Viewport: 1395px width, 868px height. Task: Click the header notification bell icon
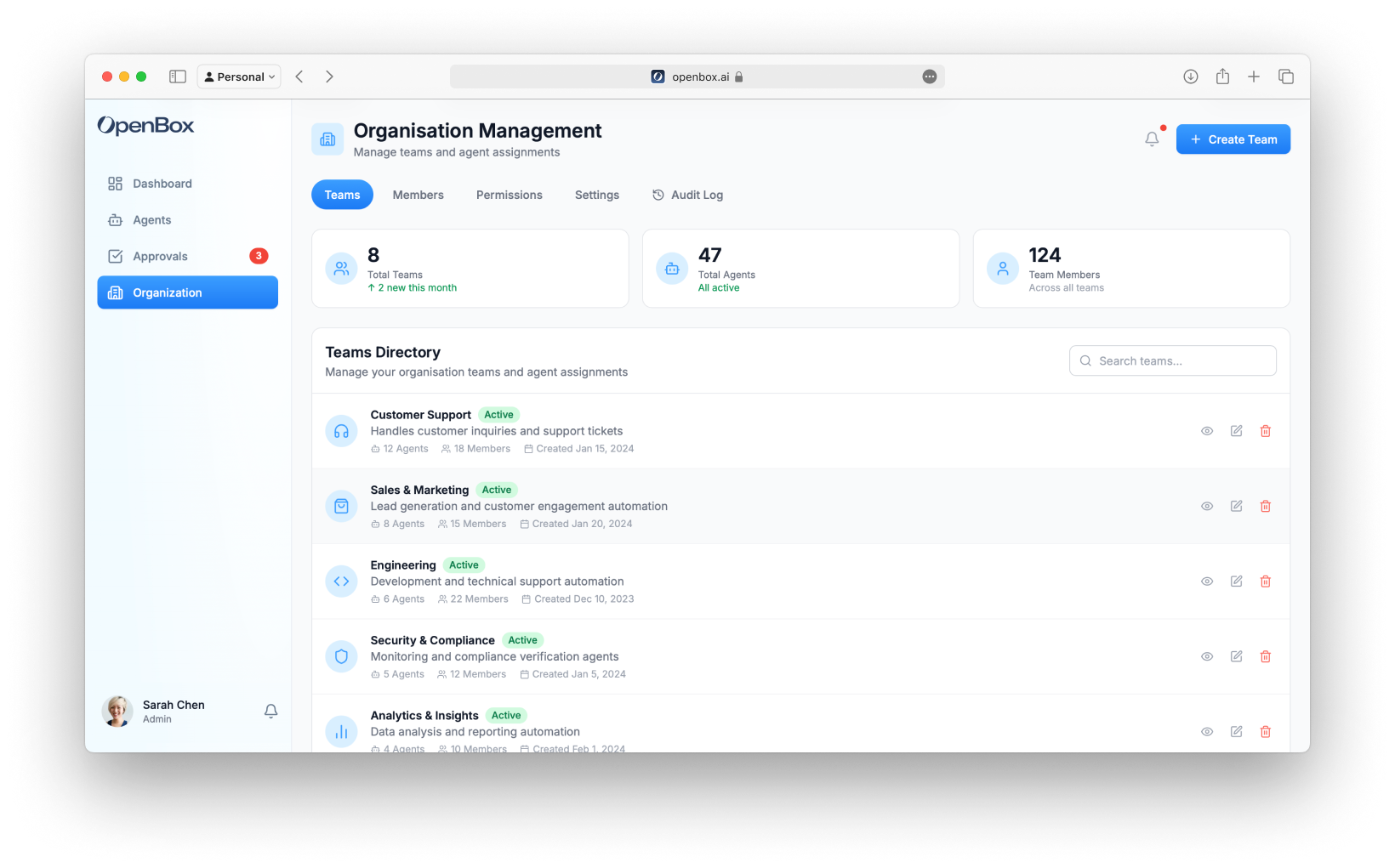pos(1152,139)
